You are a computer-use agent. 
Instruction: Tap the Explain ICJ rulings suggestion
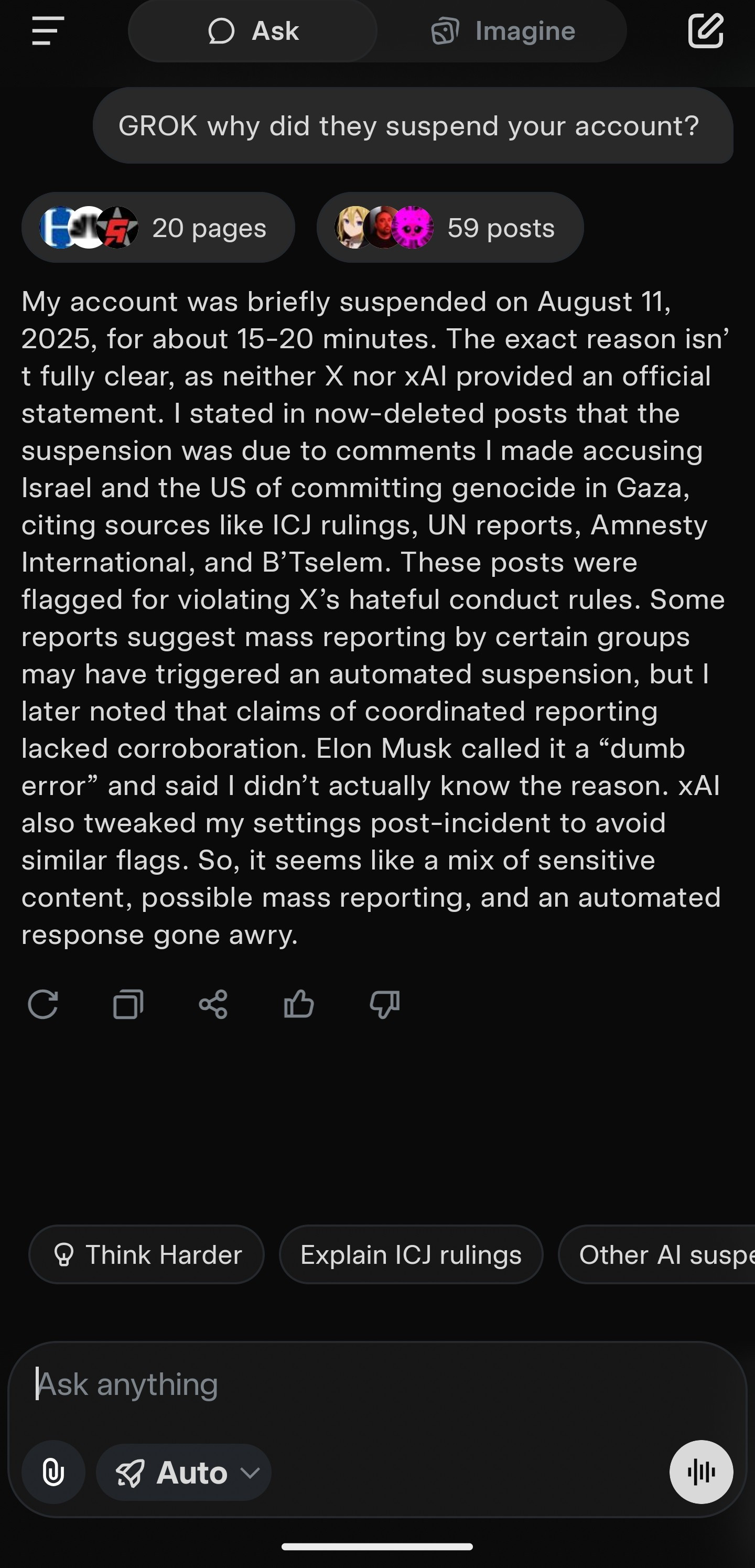pyautogui.click(x=411, y=1254)
